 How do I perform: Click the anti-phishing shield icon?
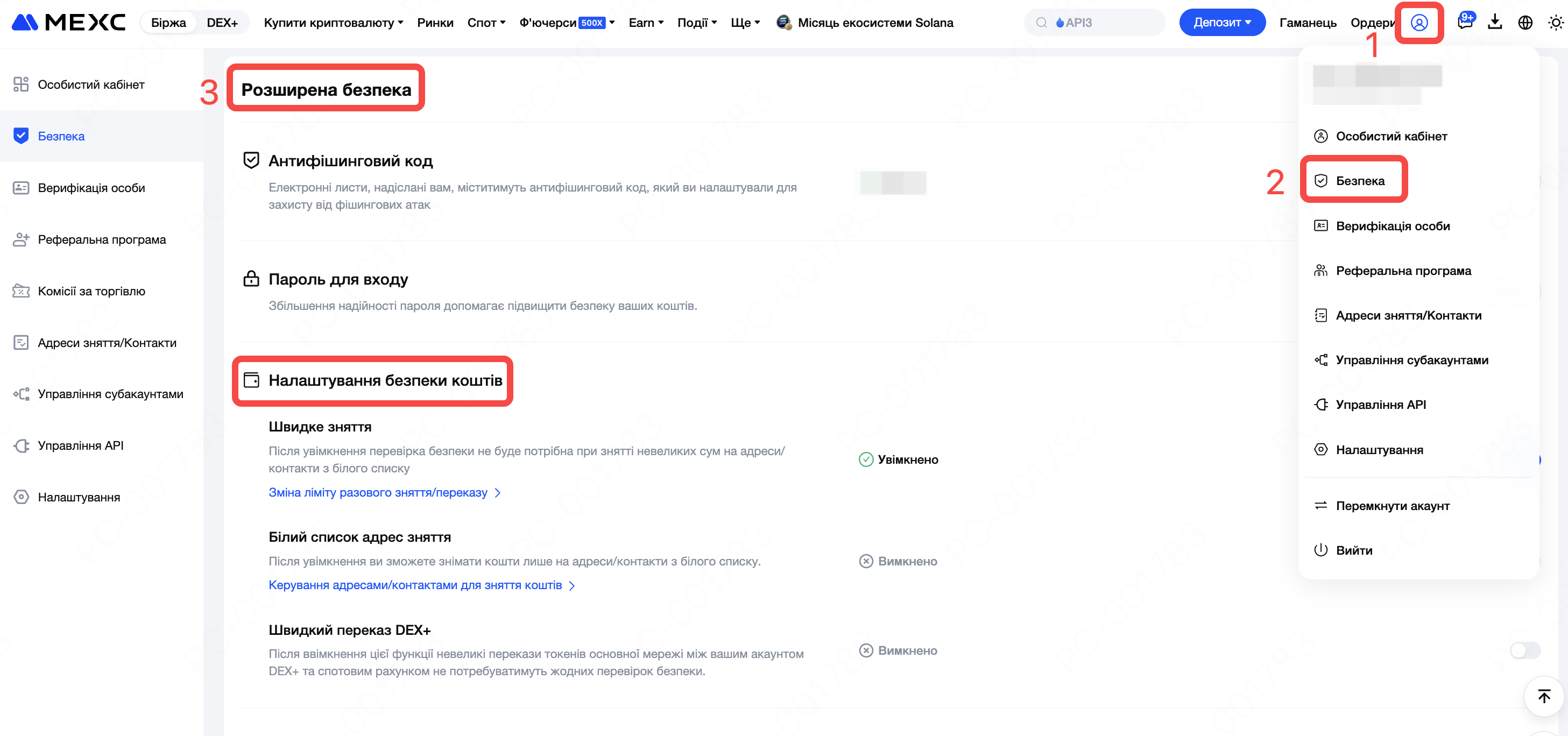click(251, 160)
